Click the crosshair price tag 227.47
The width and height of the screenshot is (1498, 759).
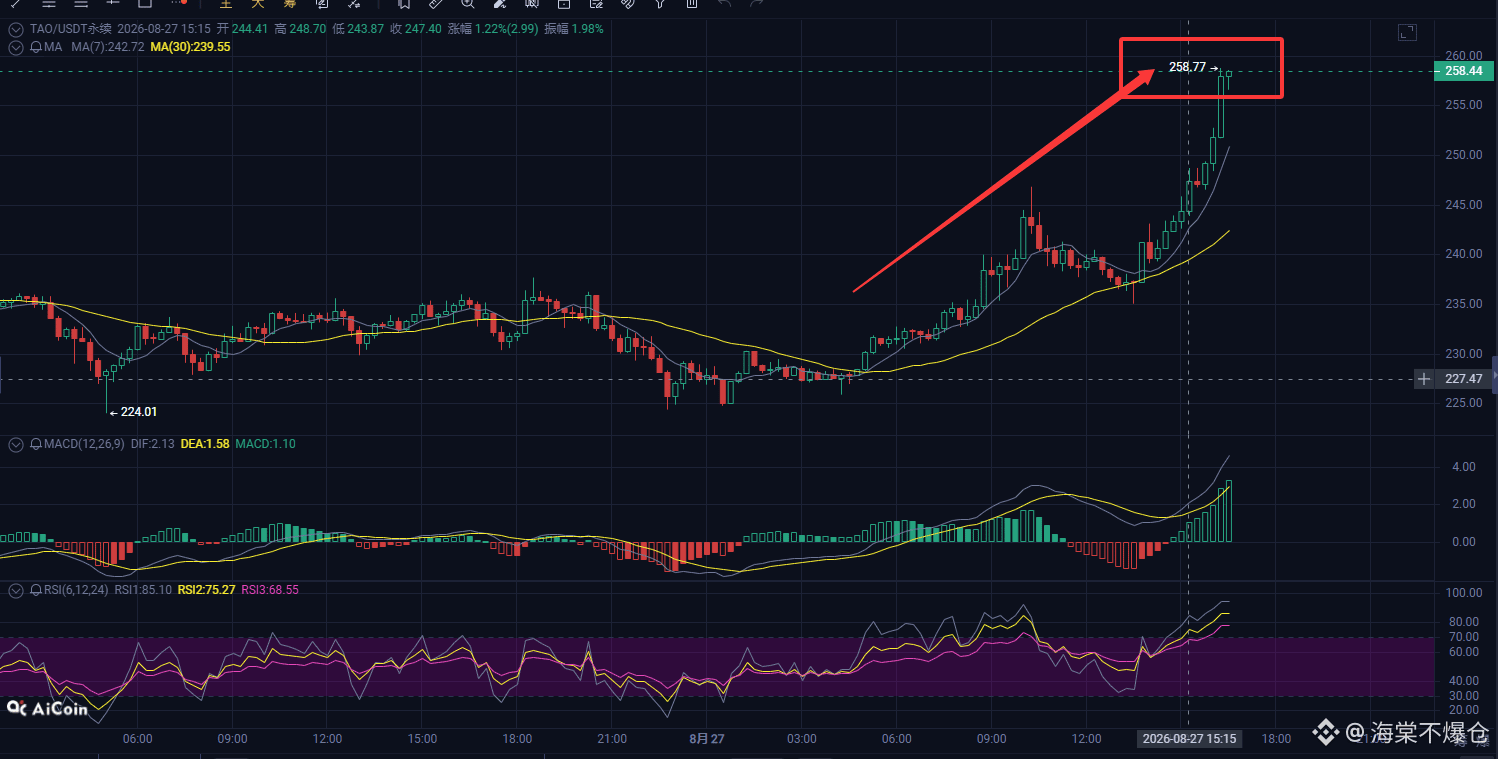click(1463, 379)
